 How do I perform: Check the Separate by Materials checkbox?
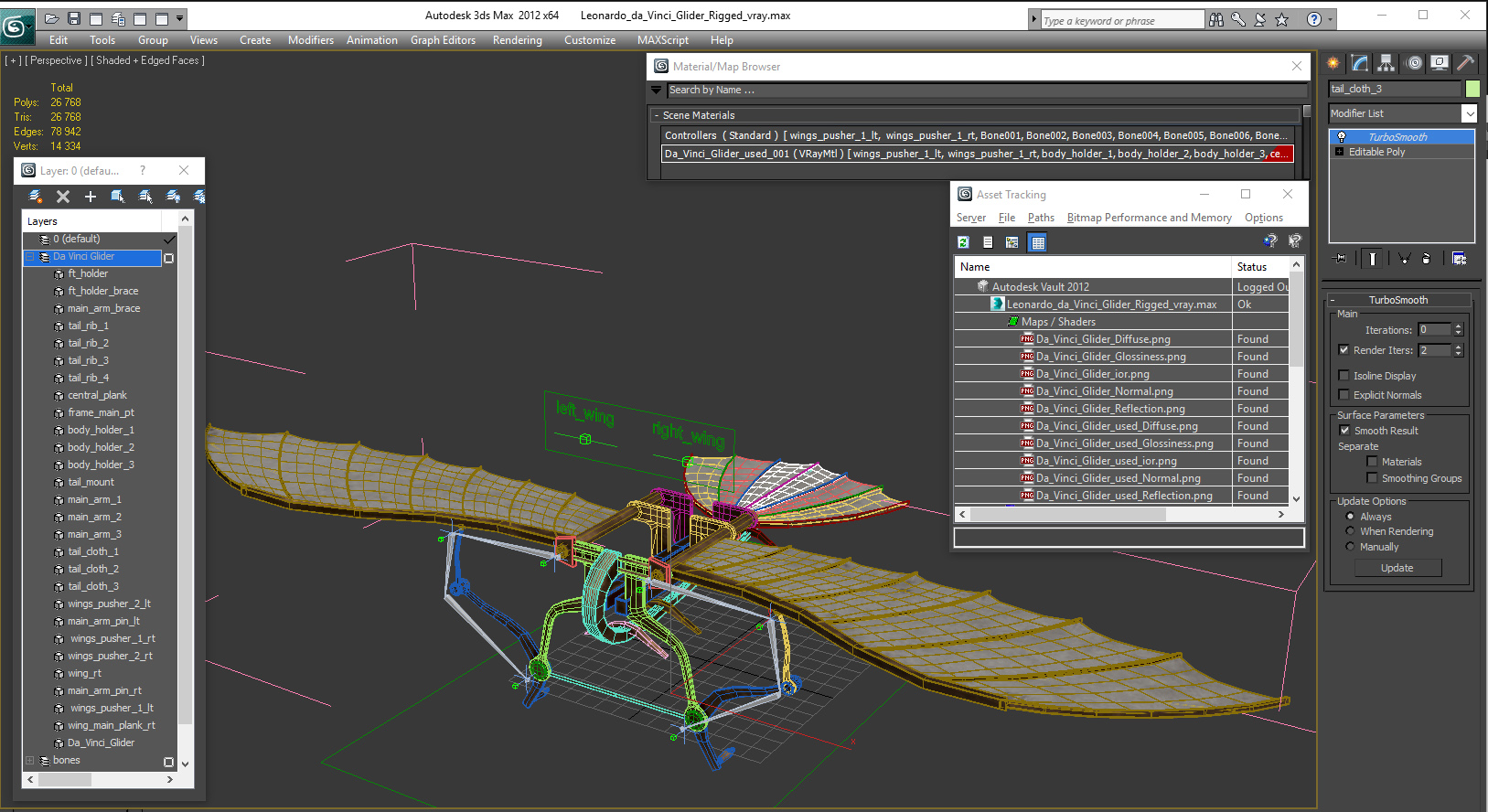click(x=1372, y=462)
